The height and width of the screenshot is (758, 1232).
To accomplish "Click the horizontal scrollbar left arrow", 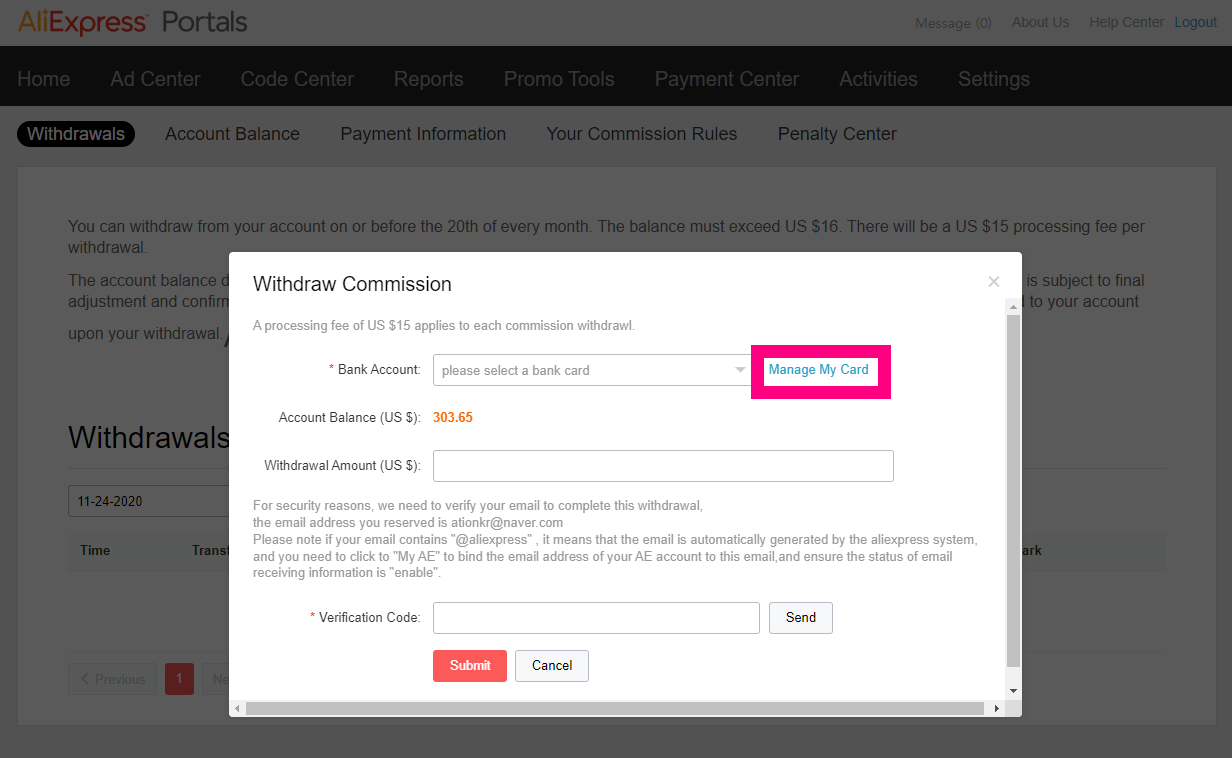I will (238, 709).
